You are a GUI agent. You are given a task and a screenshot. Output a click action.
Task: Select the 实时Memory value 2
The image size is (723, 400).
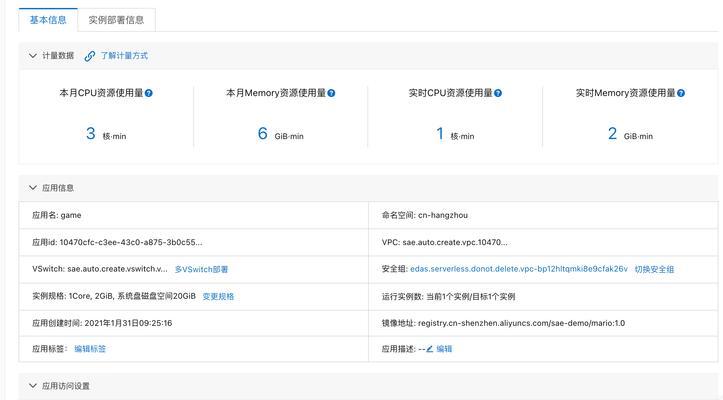612,134
